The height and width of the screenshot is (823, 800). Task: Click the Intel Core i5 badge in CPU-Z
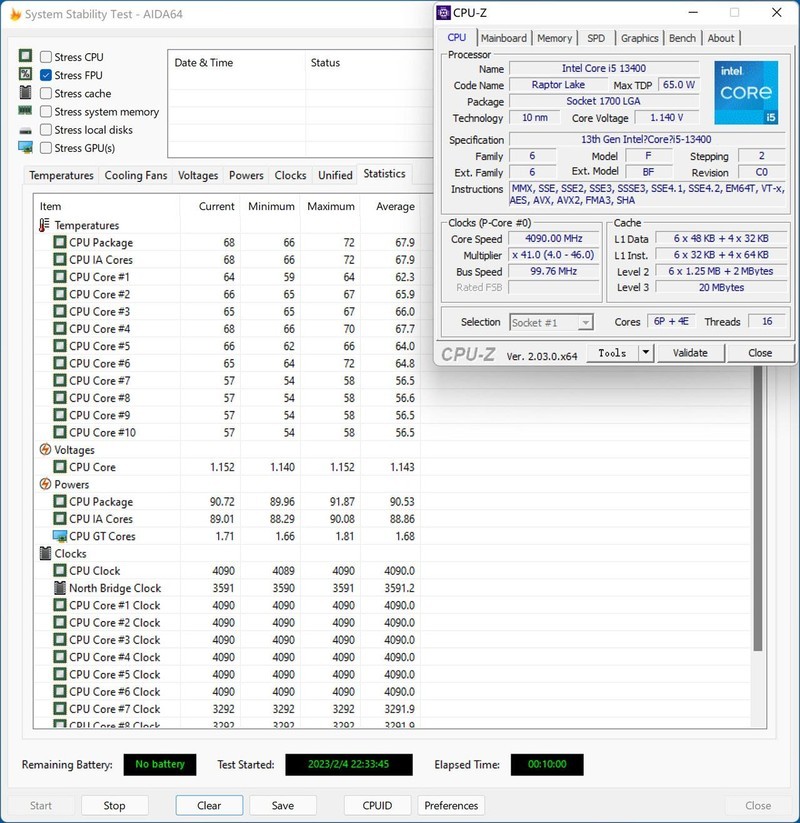point(744,93)
